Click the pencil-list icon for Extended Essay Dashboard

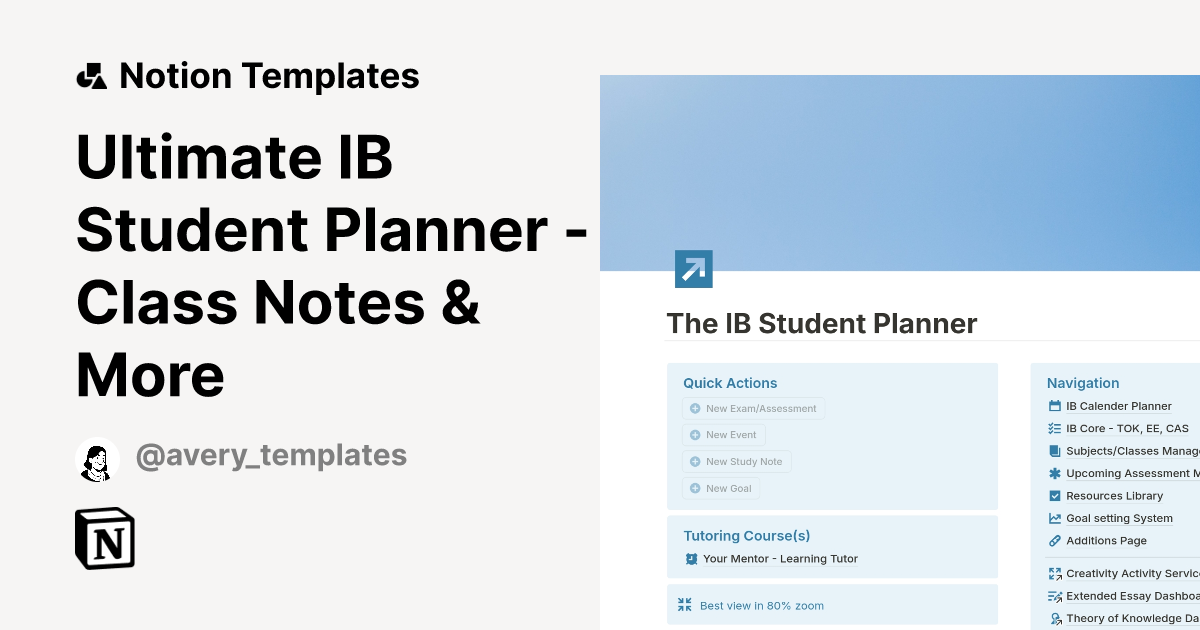(1054, 595)
